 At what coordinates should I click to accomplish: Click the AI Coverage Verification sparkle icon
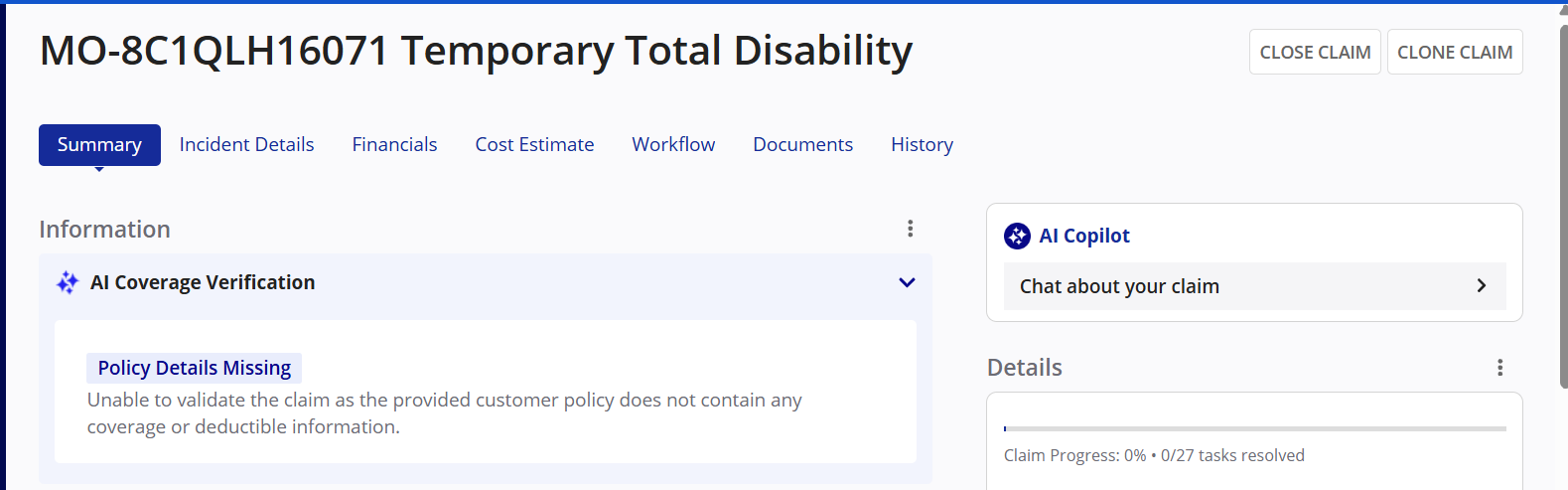pyautogui.click(x=68, y=282)
